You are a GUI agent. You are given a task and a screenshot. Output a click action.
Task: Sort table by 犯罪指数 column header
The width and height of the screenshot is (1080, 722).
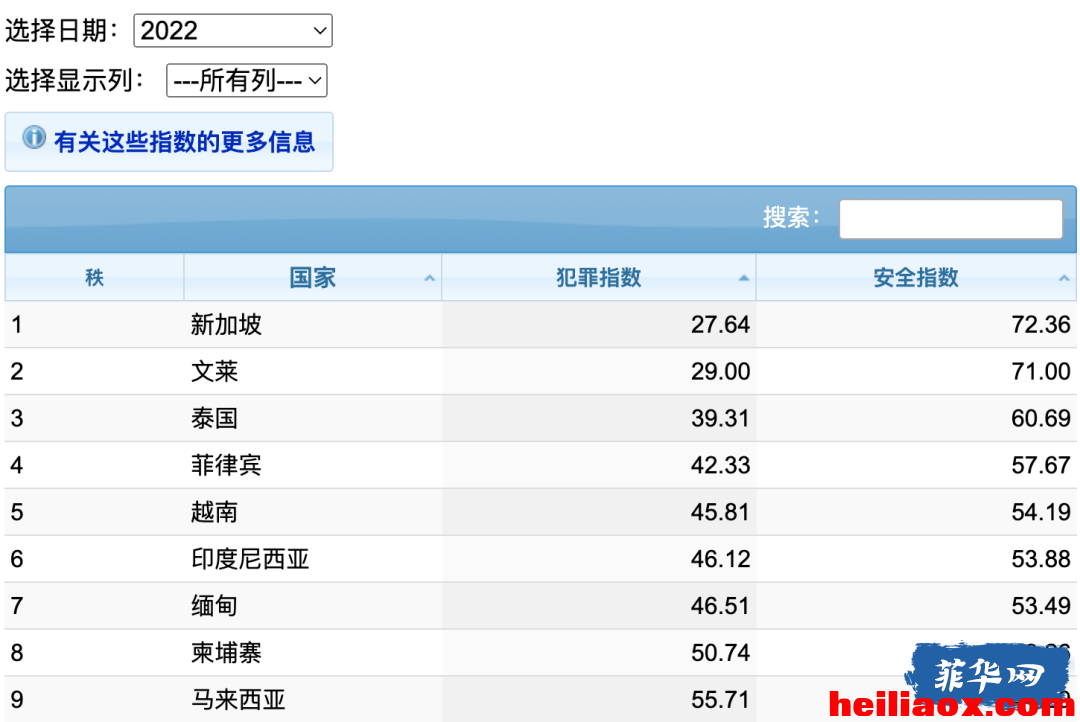tap(599, 278)
